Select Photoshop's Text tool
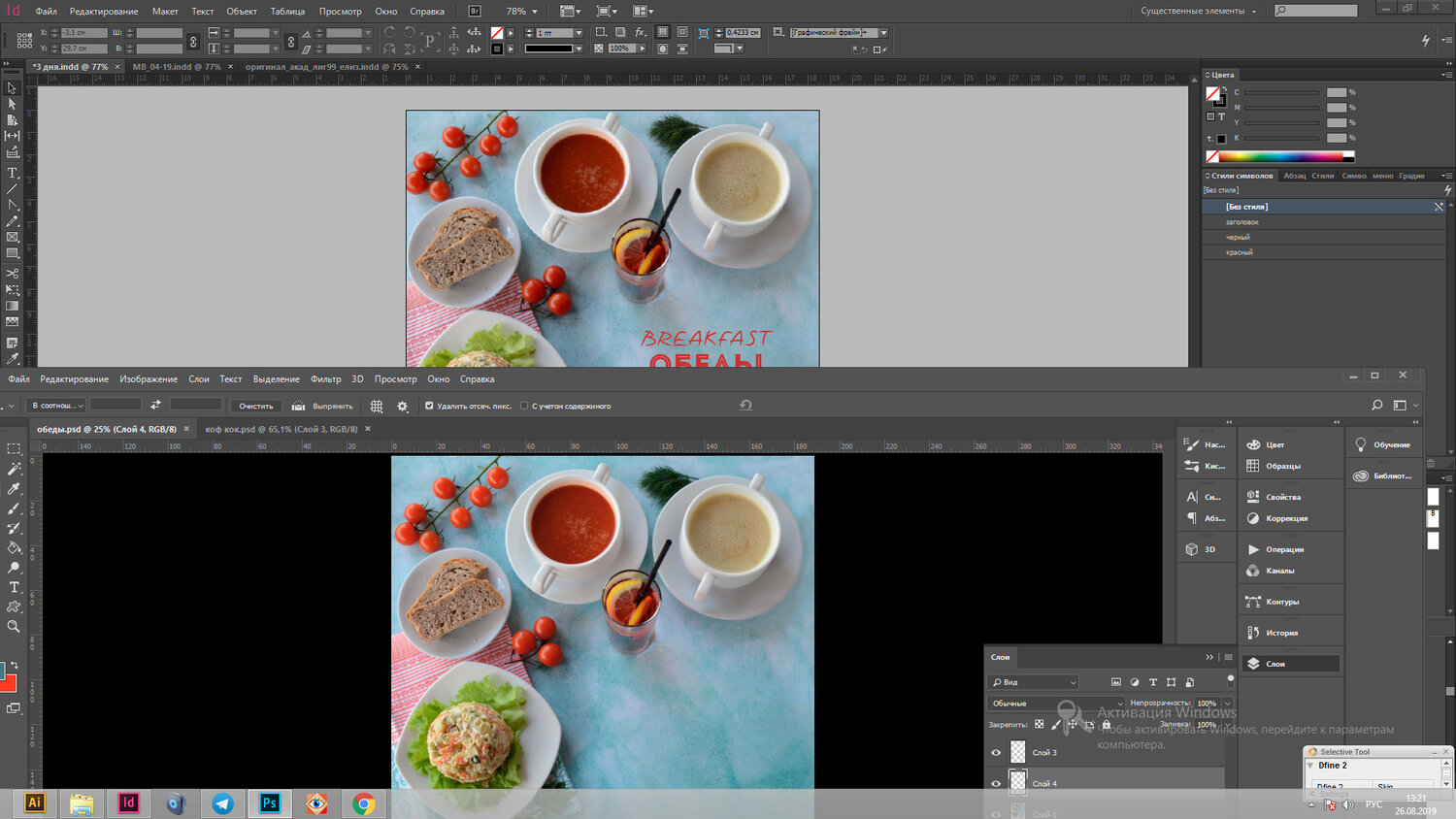 (x=14, y=587)
